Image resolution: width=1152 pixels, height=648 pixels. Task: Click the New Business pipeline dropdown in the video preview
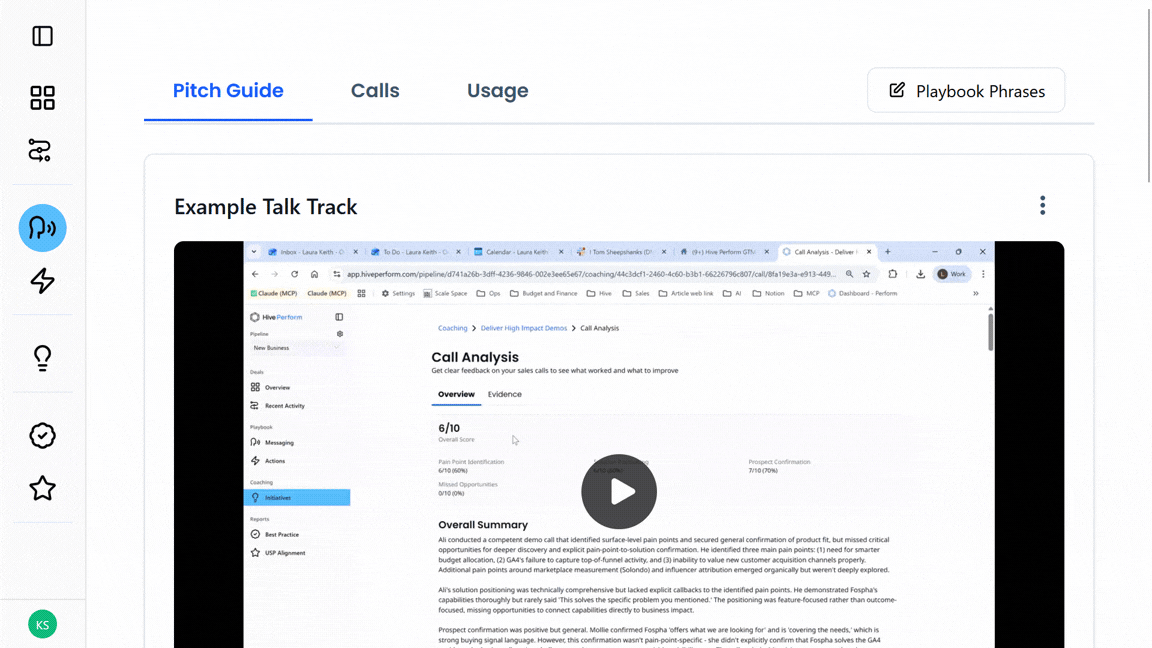pos(296,348)
